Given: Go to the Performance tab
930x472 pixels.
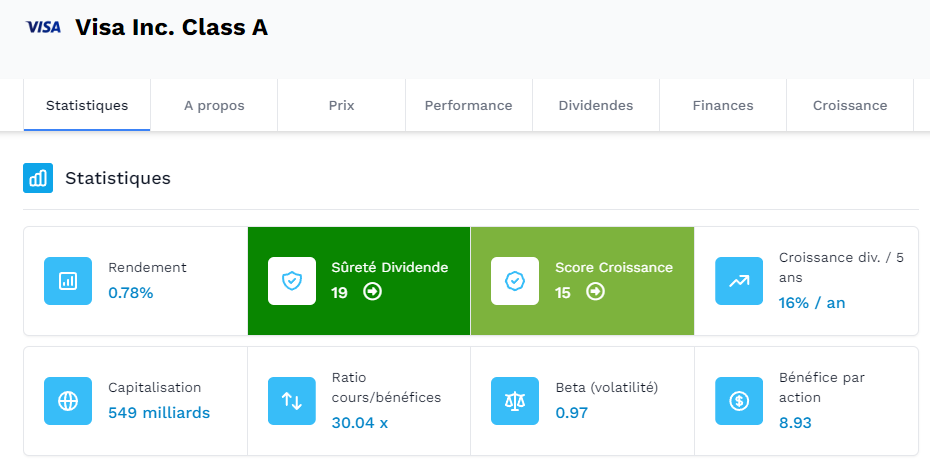Looking at the screenshot, I should pos(469,106).
